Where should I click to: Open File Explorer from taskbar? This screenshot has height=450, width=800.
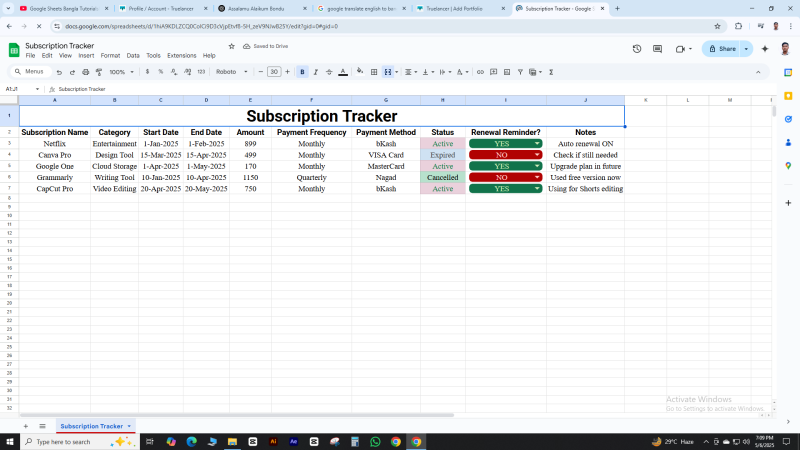[x=232, y=442]
